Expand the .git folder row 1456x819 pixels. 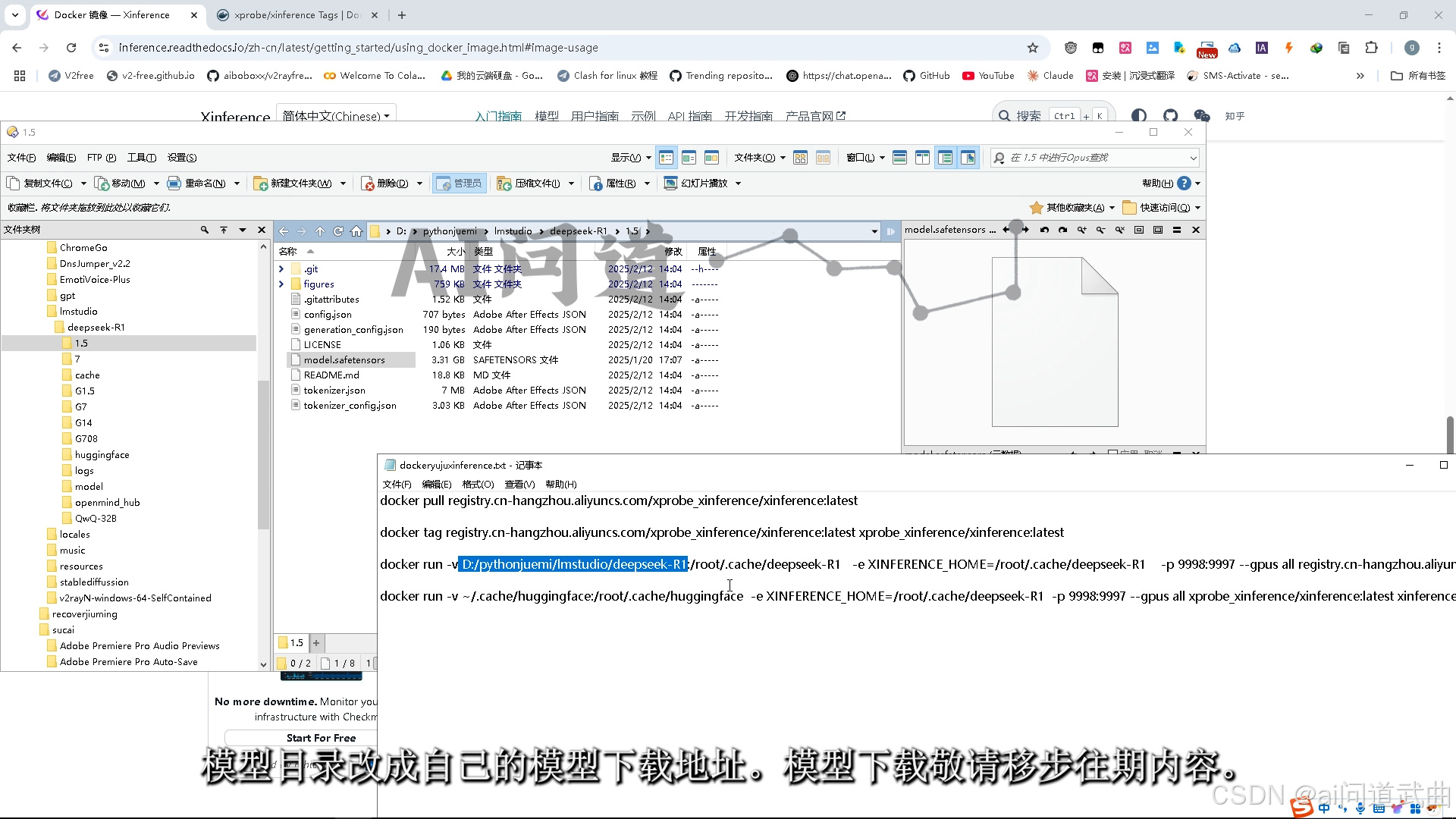pyautogui.click(x=281, y=269)
